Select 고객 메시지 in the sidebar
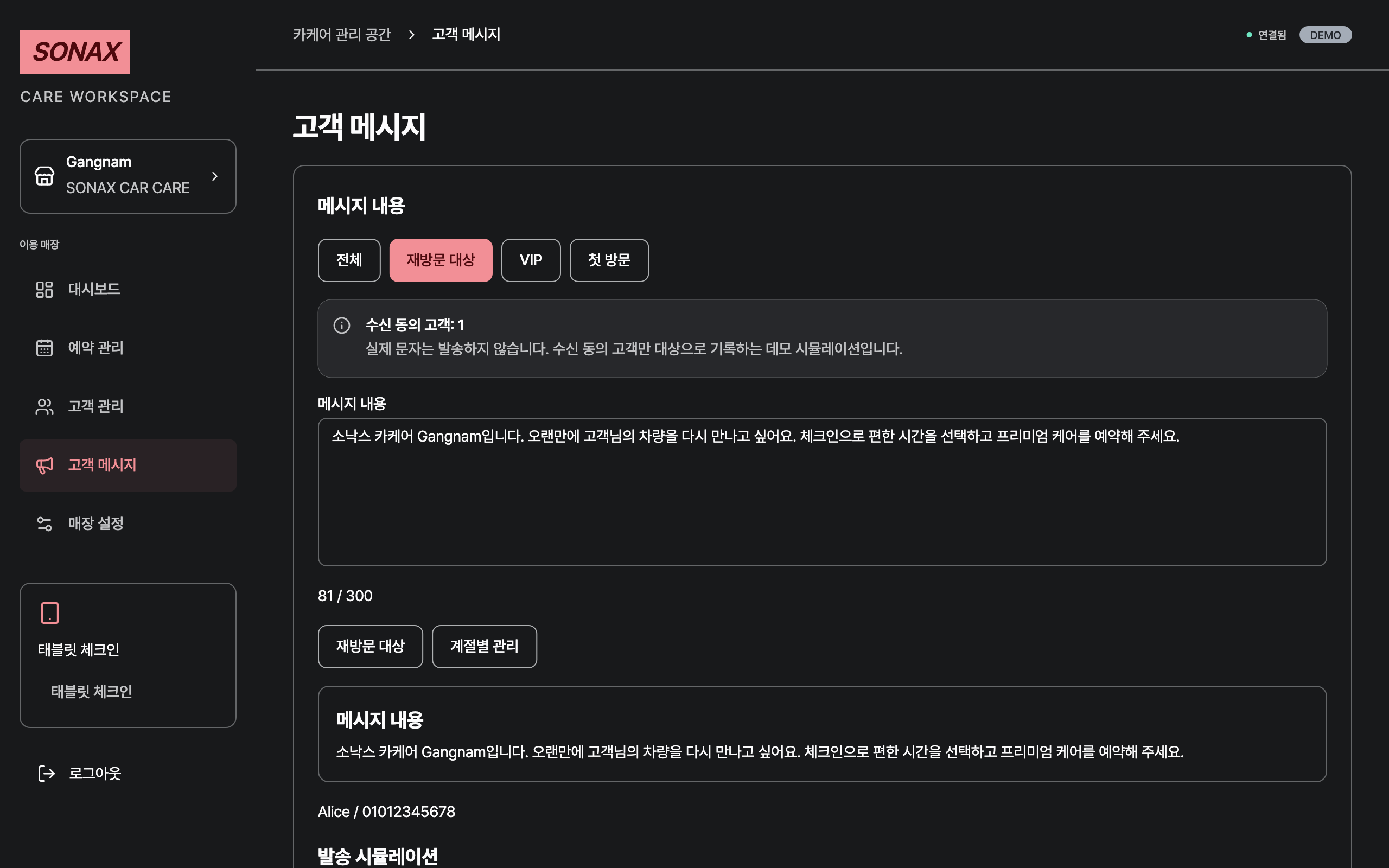The height and width of the screenshot is (868, 1389). pyautogui.click(x=128, y=465)
